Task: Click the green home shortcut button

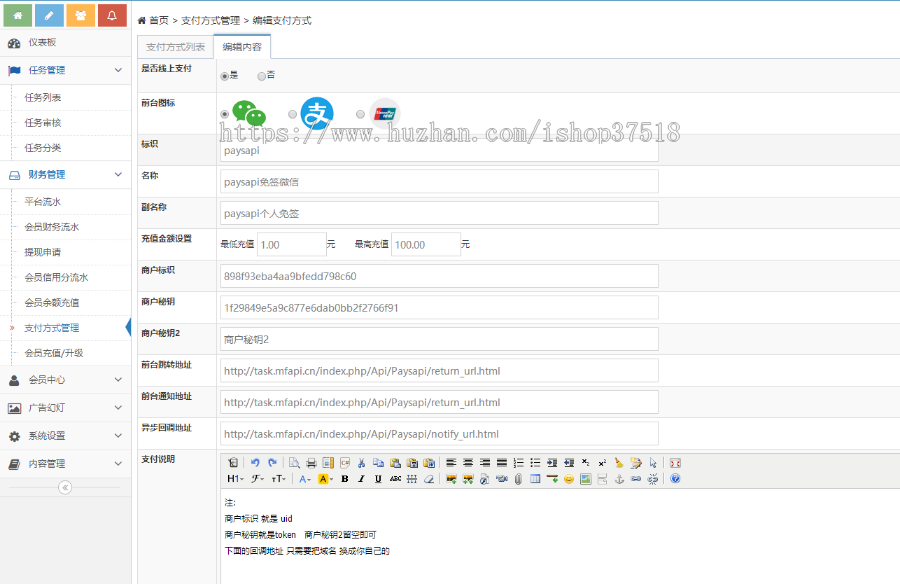Action: (x=17, y=15)
